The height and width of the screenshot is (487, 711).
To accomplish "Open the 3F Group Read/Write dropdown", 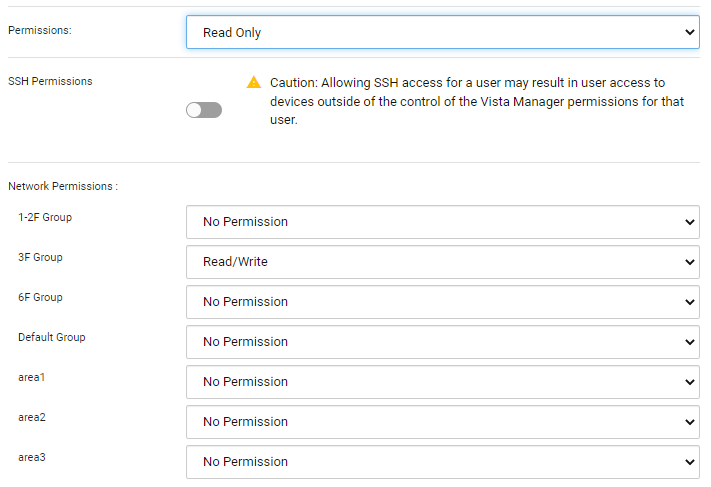I will tap(442, 262).
